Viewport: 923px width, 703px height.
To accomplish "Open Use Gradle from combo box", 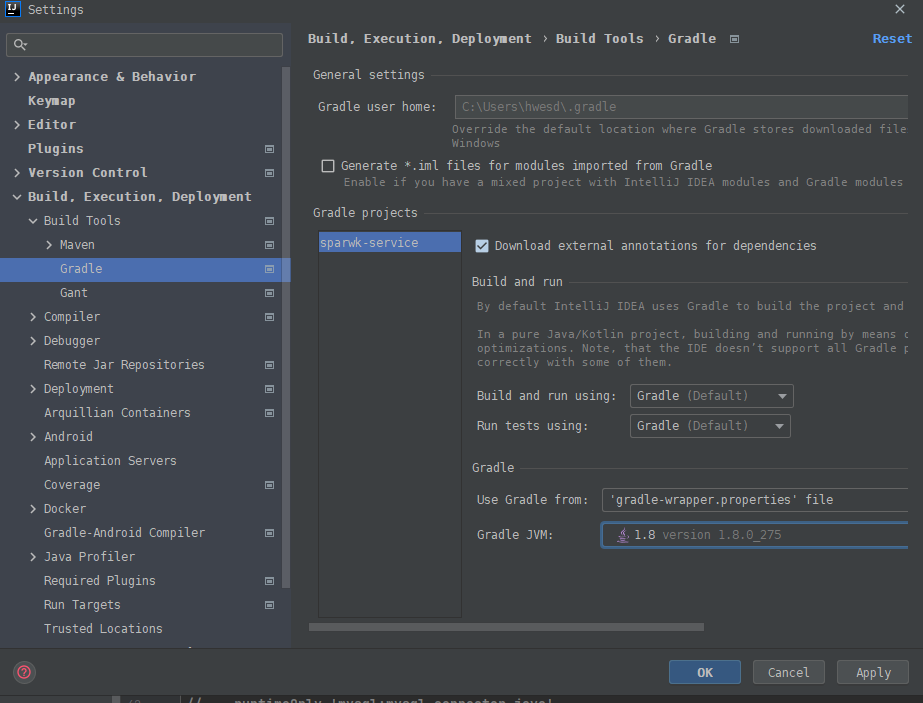I will tap(755, 500).
